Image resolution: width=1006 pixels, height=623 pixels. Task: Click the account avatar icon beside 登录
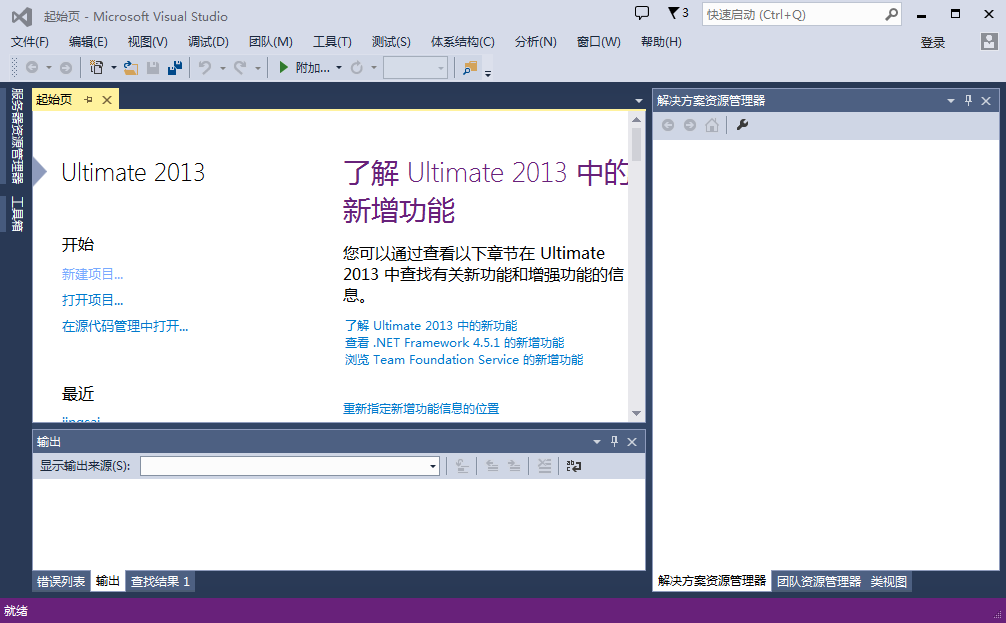tap(989, 42)
